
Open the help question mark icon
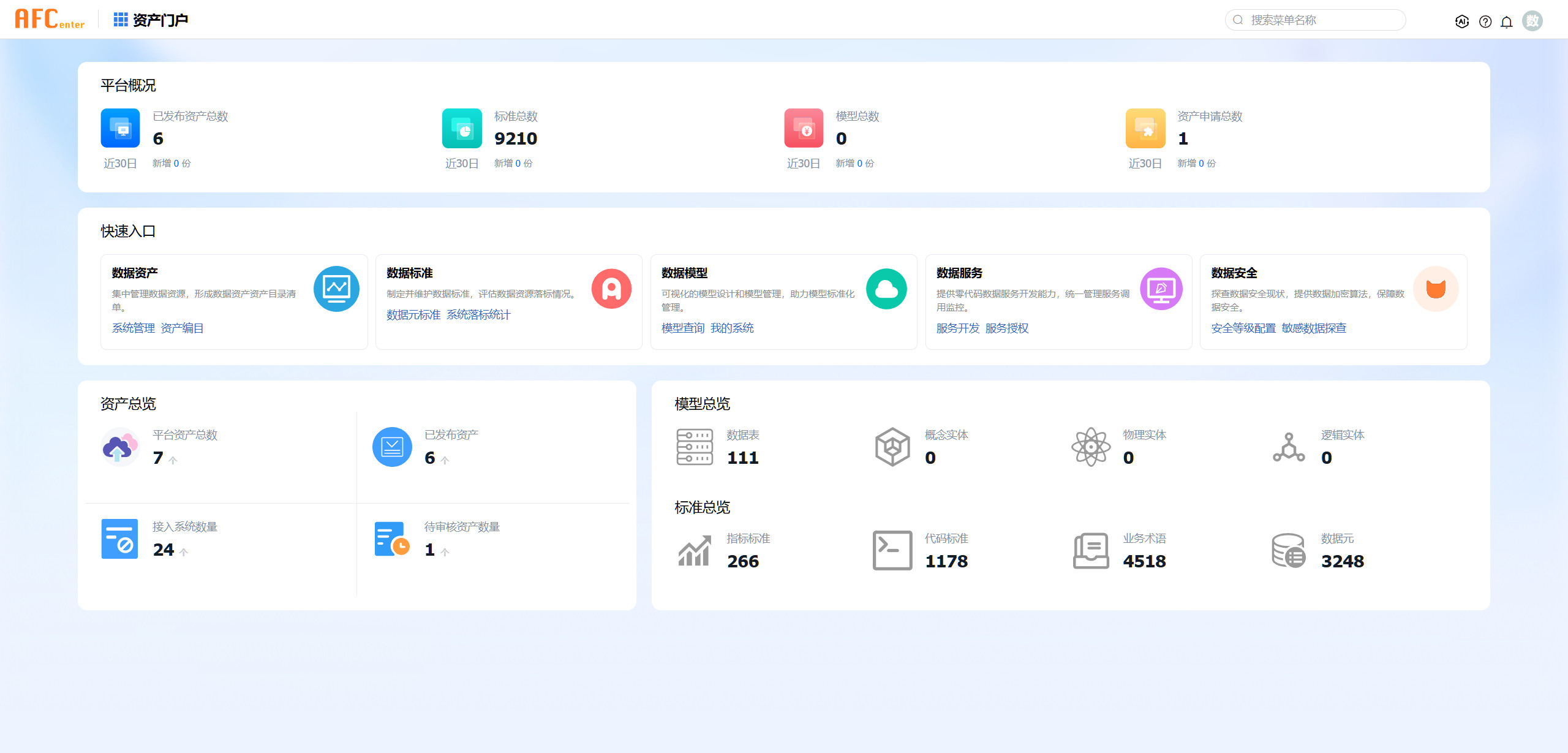1485,21
